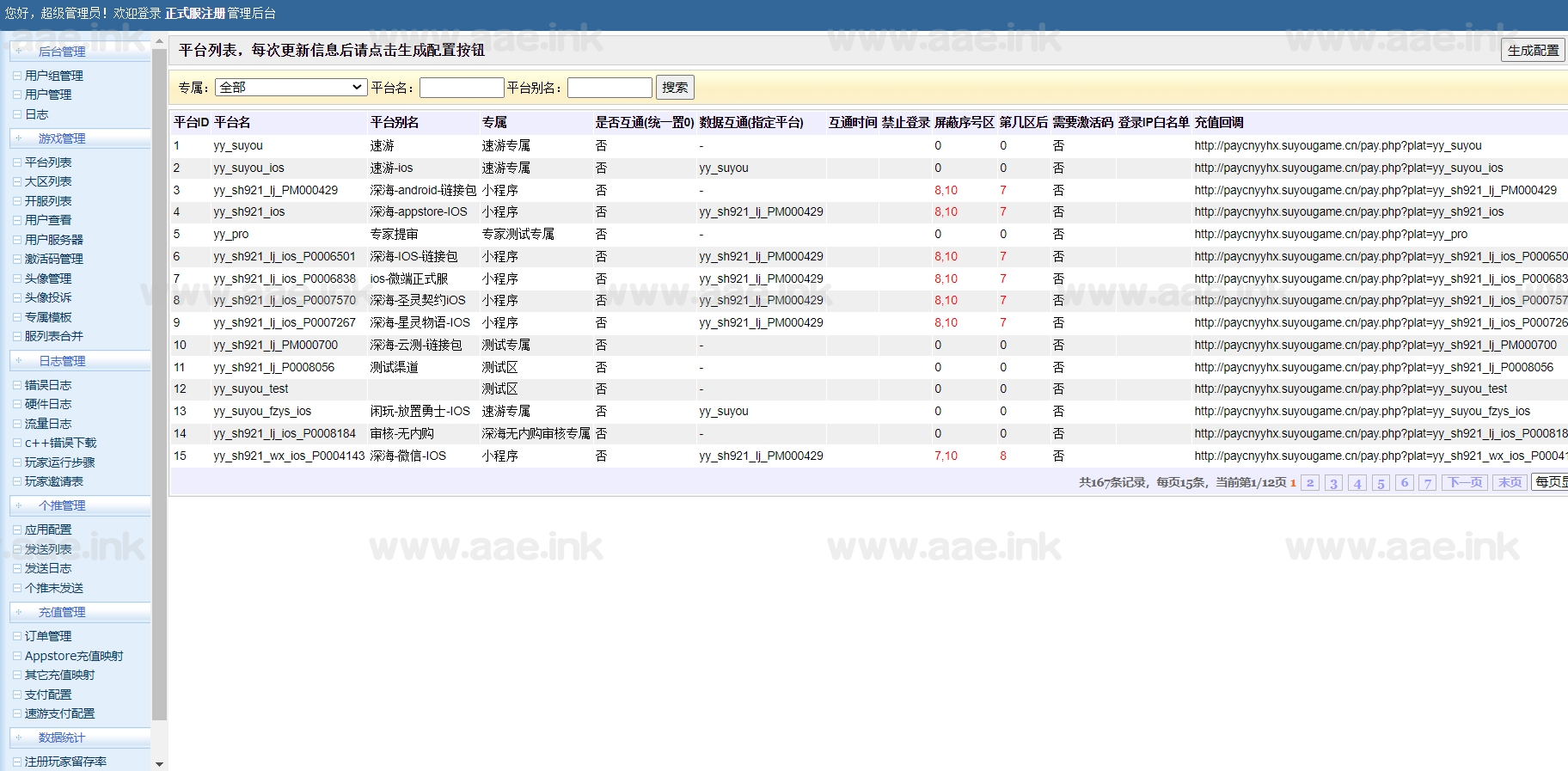Go to page 5
The height and width of the screenshot is (771, 1568).
1381,483
